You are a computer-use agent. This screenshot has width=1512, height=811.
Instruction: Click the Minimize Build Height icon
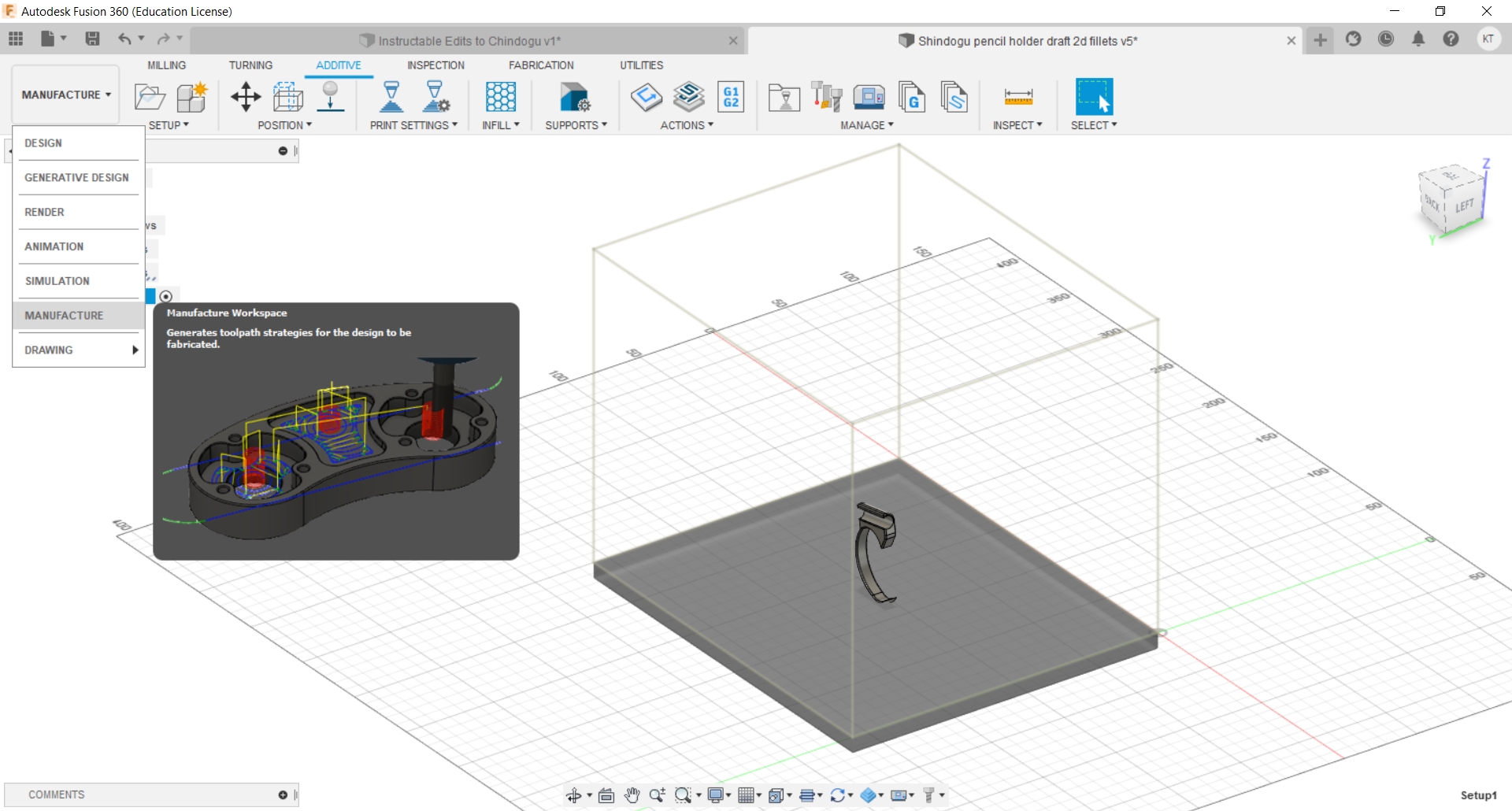click(288, 98)
